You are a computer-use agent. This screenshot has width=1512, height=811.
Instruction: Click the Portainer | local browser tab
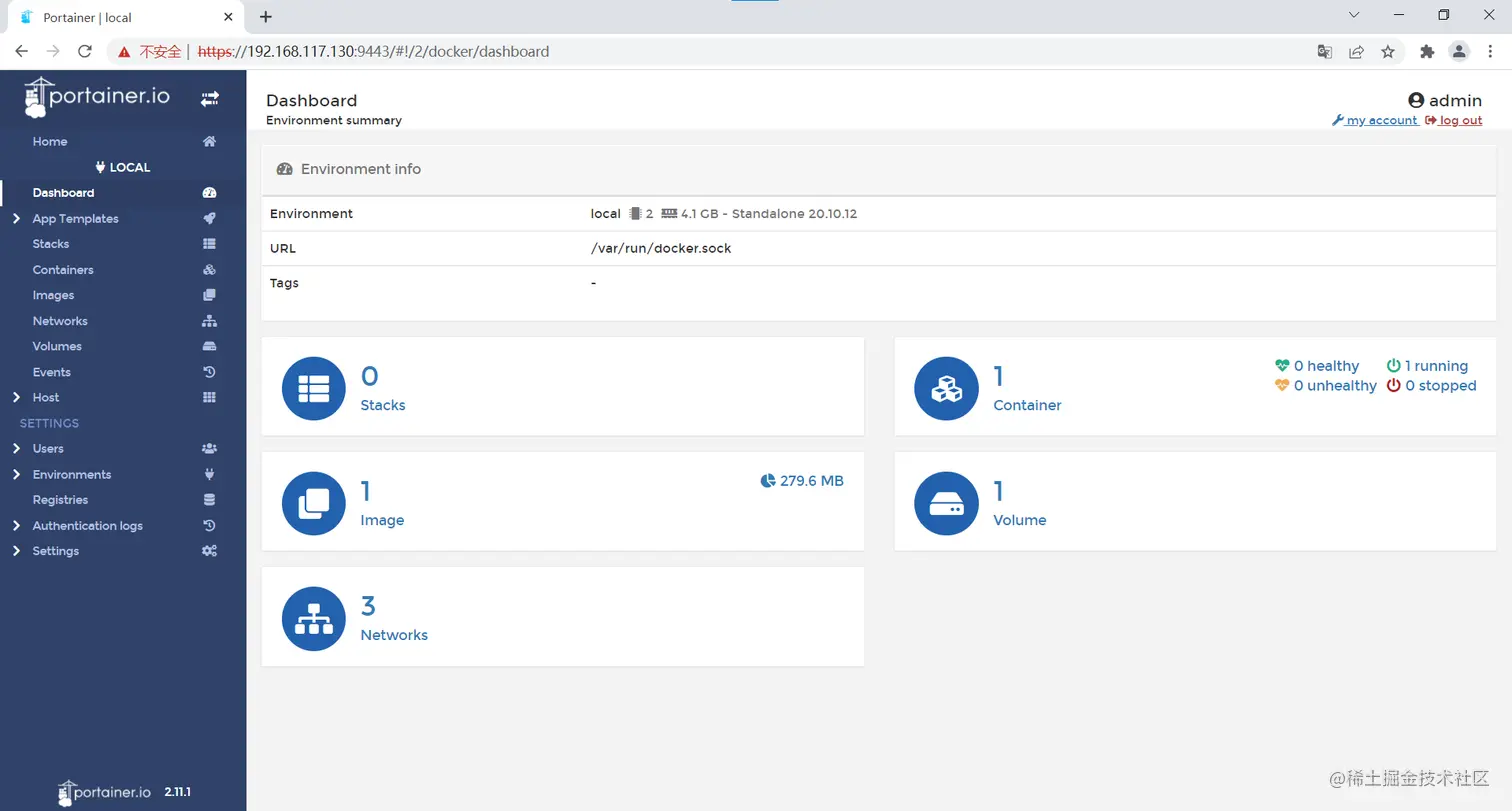tap(125, 18)
